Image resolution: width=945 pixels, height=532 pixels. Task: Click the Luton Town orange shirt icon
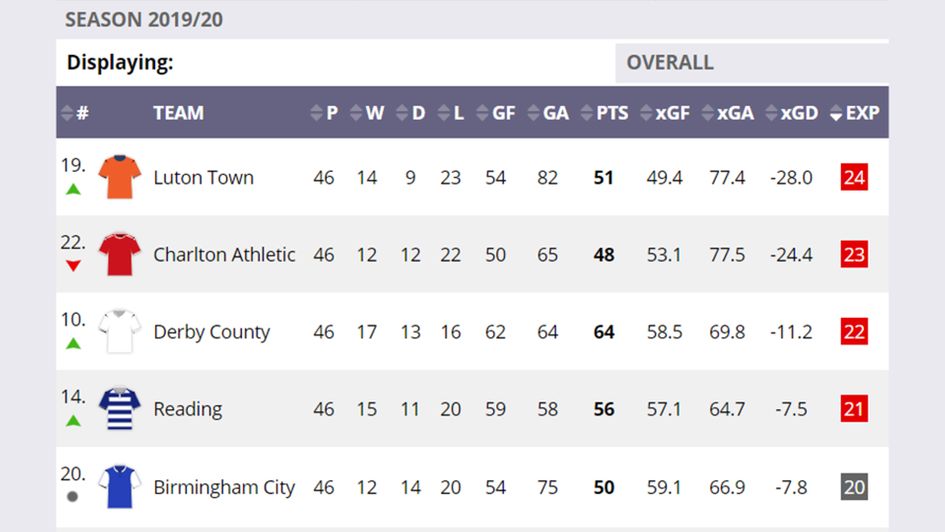tap(120, 177)
